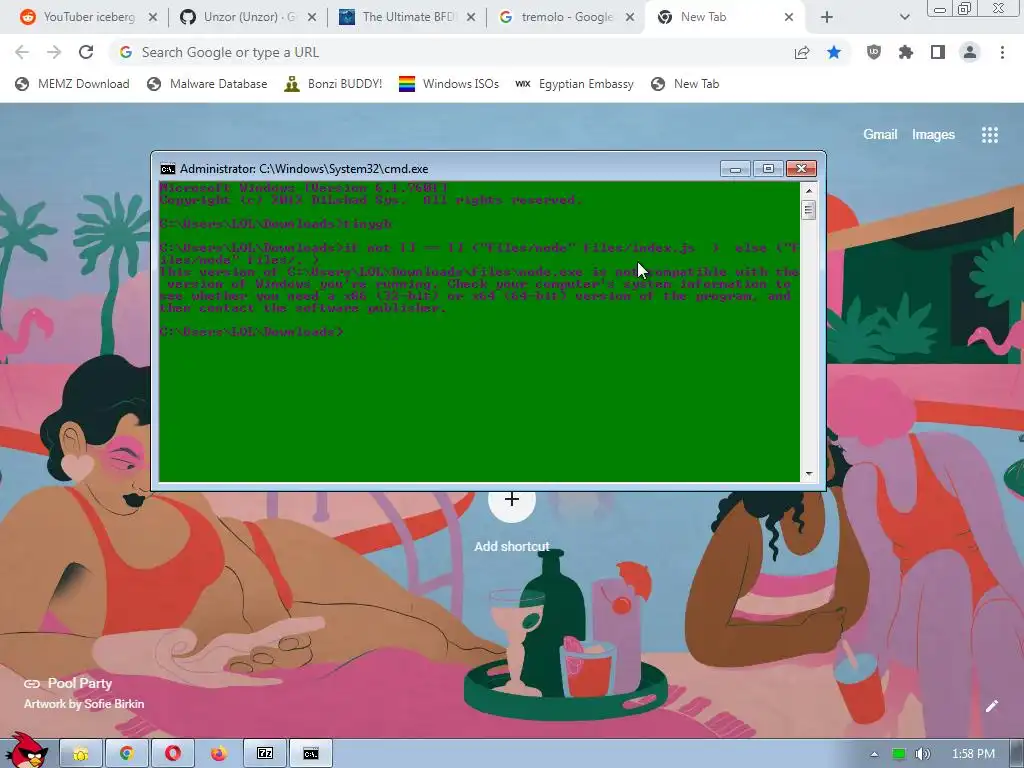1024x768 pixels.
Task: Go forward to next page
Action: pos(54,52)
